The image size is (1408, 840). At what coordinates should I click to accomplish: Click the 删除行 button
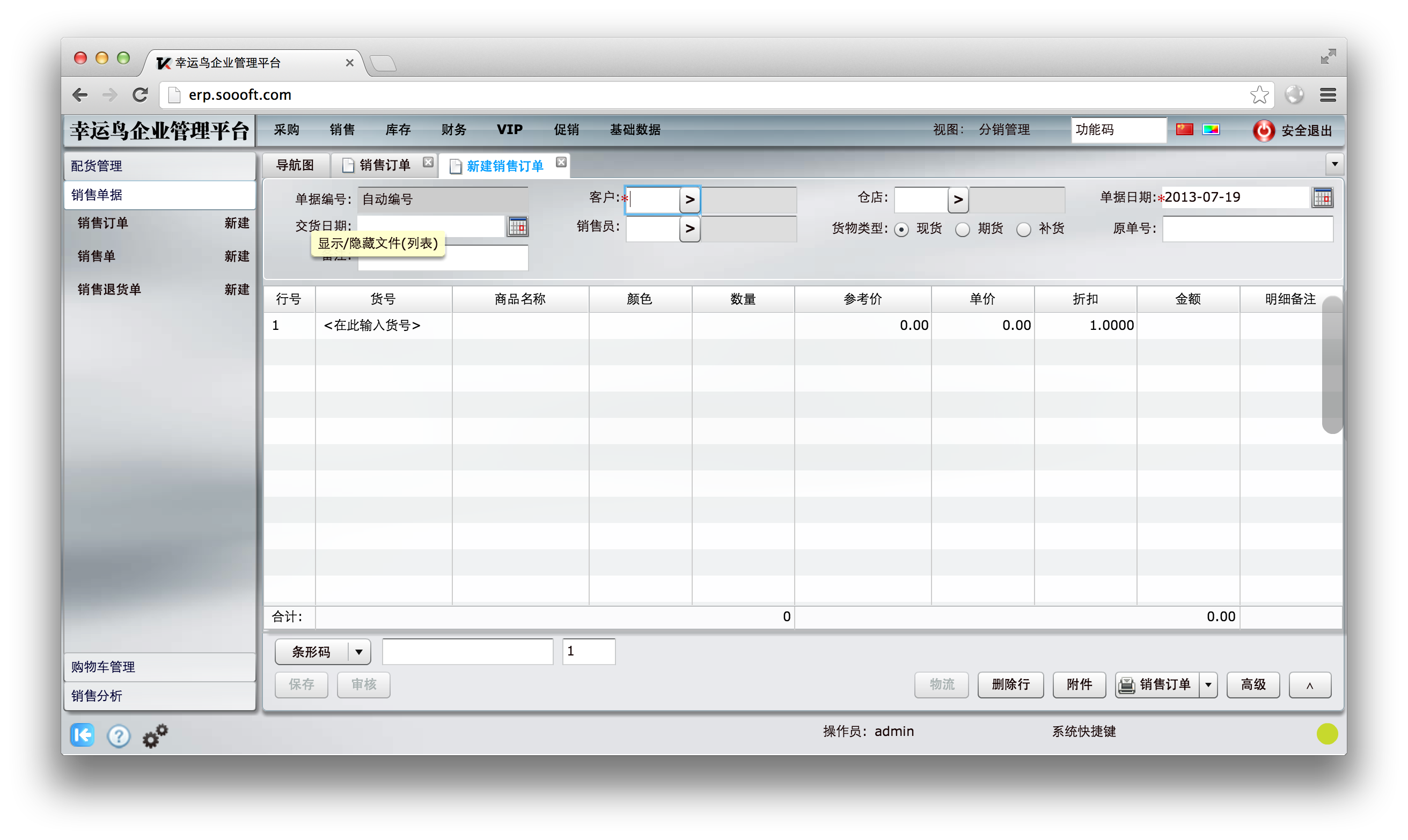click(x=1010, y=685)
